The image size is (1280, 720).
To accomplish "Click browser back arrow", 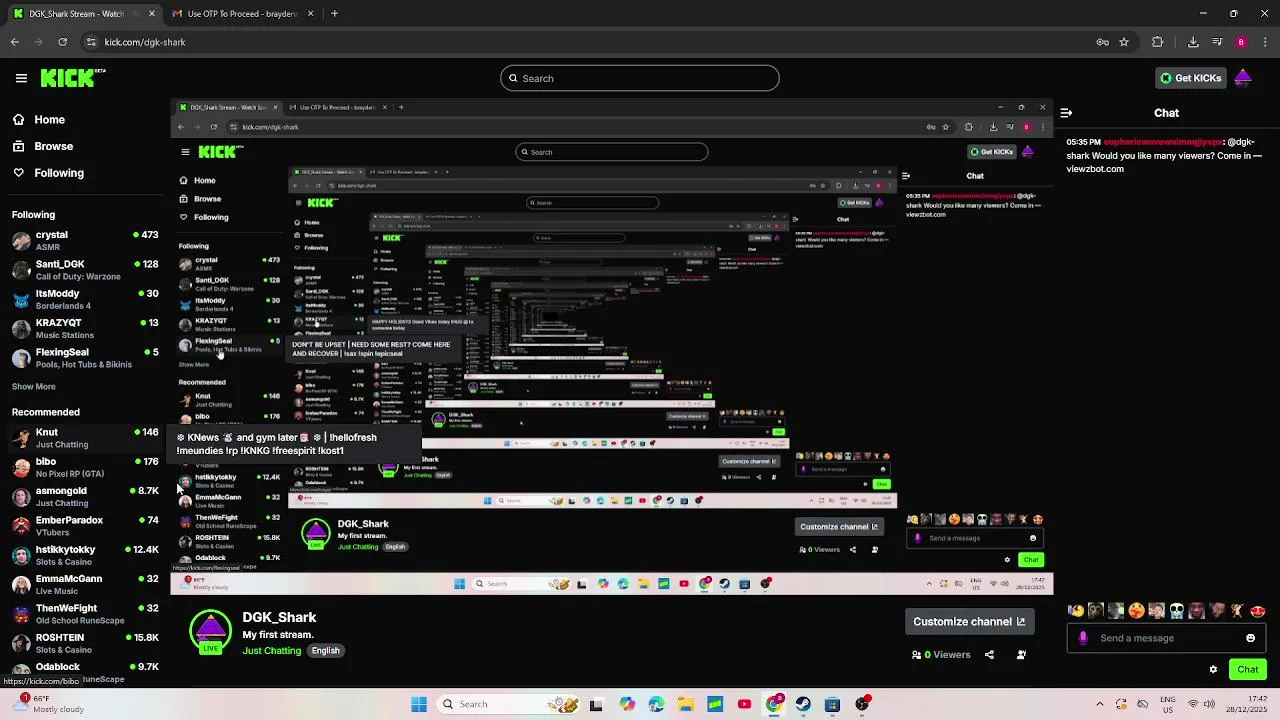I will coord(15,42).
